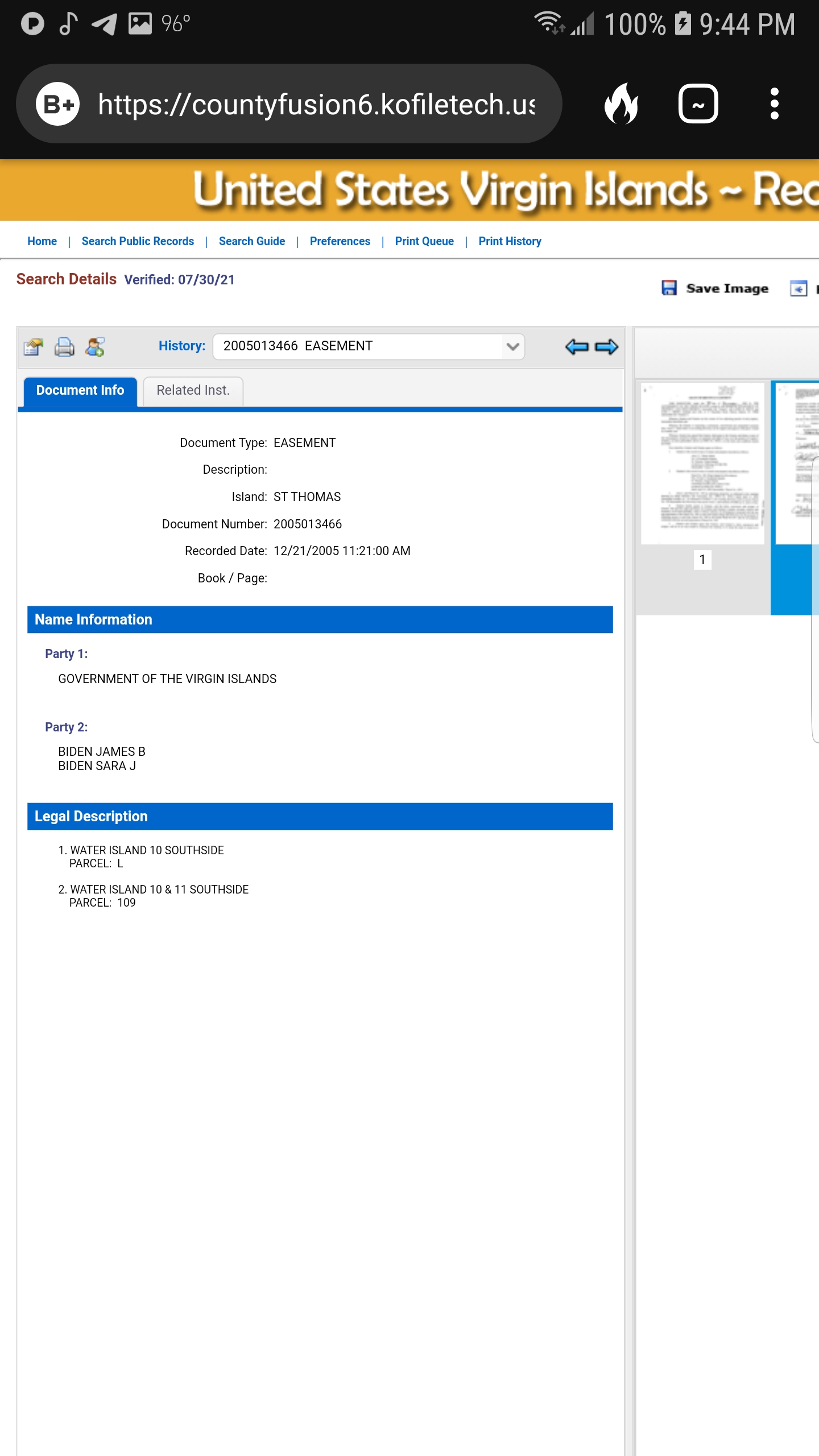819x1456 pixels.
Task: Open the Print History link
Action: (x=510, y=241)
